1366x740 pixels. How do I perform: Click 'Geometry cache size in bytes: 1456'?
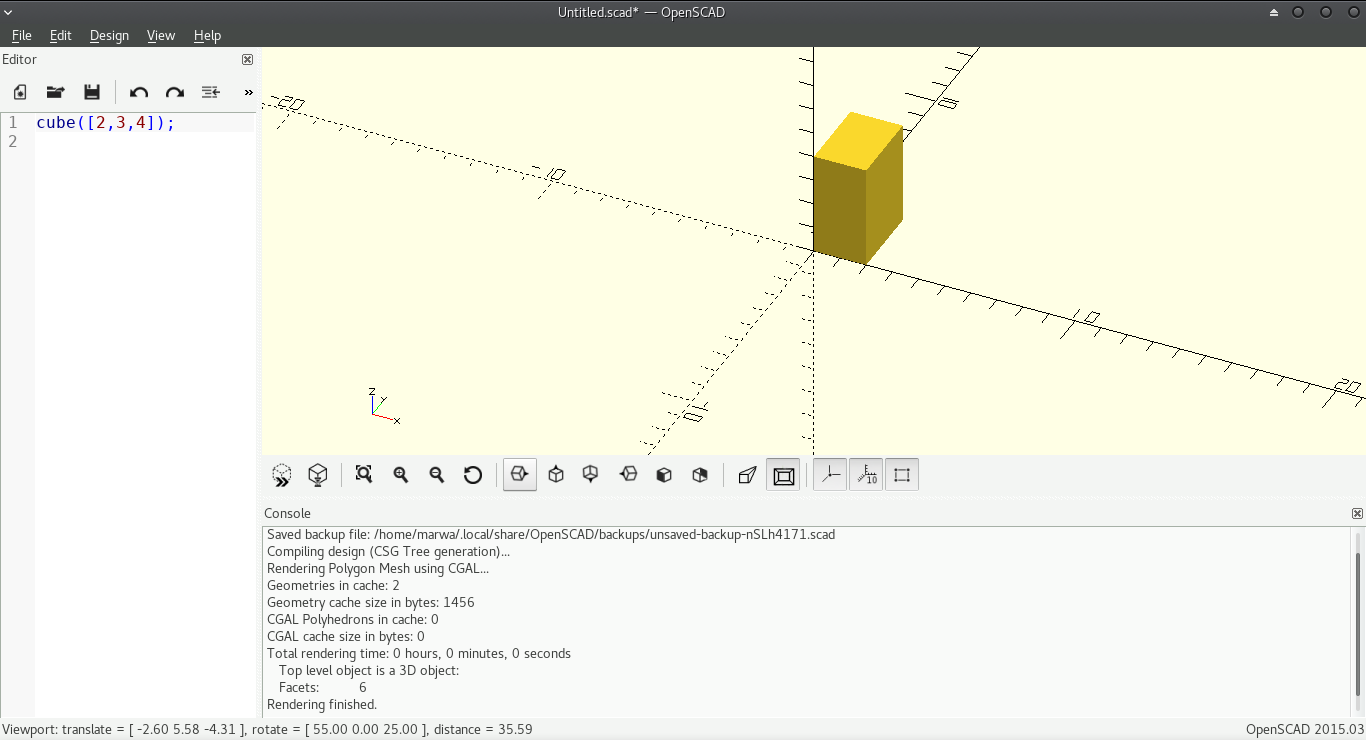(x=371, y=603)
